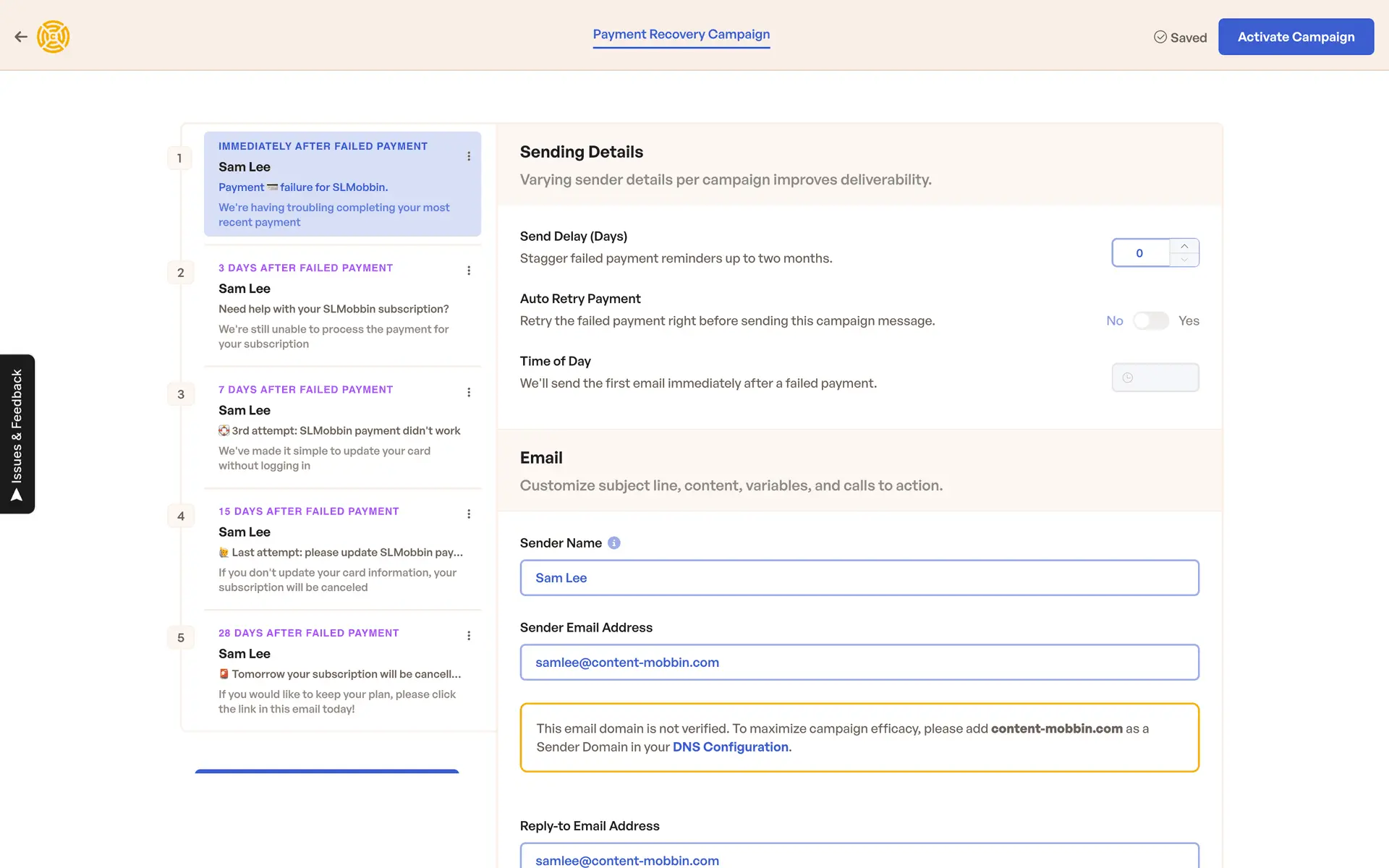Open kebab menu on 15 days email
The width and height of the screenshot is (1389, 868).
point(469,514)
